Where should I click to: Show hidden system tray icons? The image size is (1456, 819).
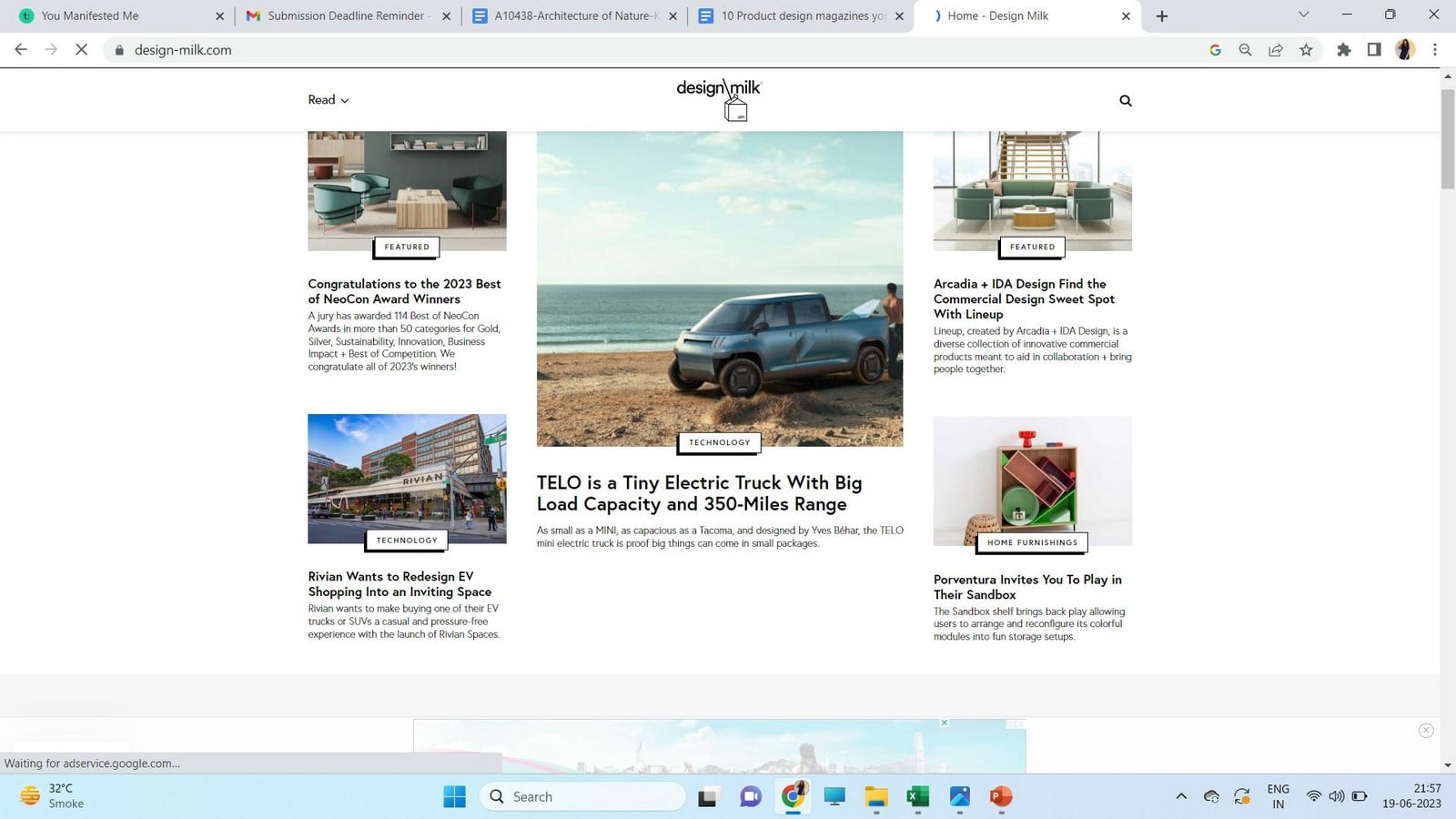click(1181, 796)
